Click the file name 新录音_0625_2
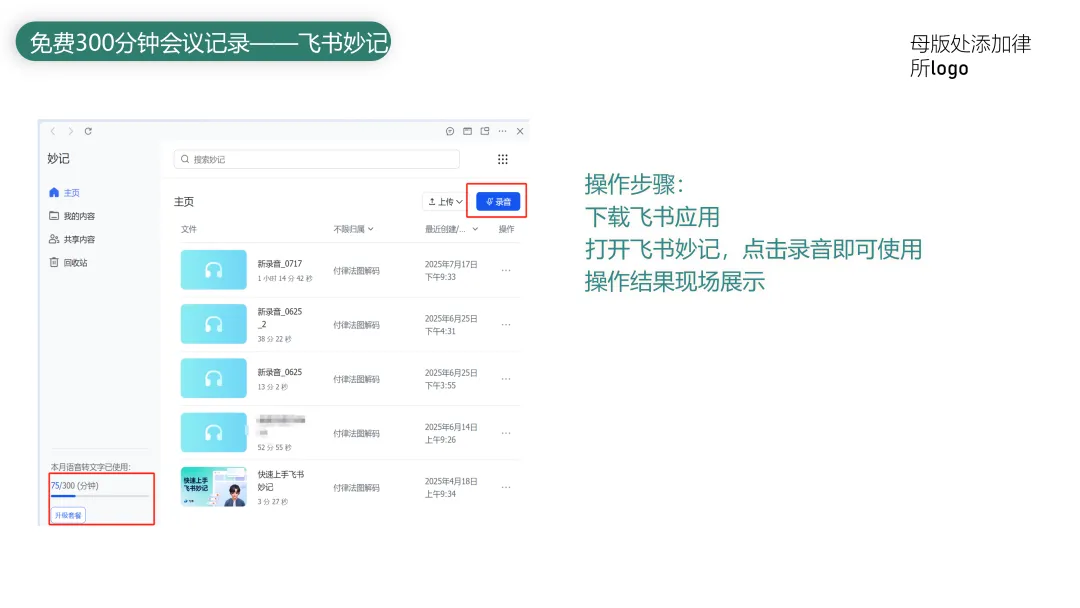This screenshot has height=608, width=1080. pyautogui.click(x=280, y=317)
